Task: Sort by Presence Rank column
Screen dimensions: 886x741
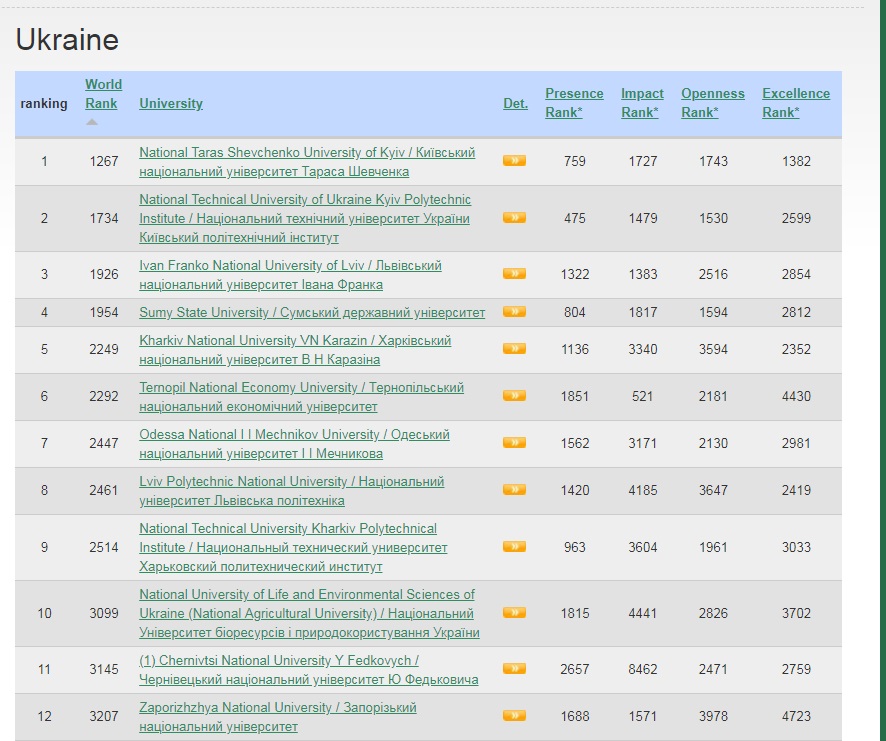Action: coord(574,103)
